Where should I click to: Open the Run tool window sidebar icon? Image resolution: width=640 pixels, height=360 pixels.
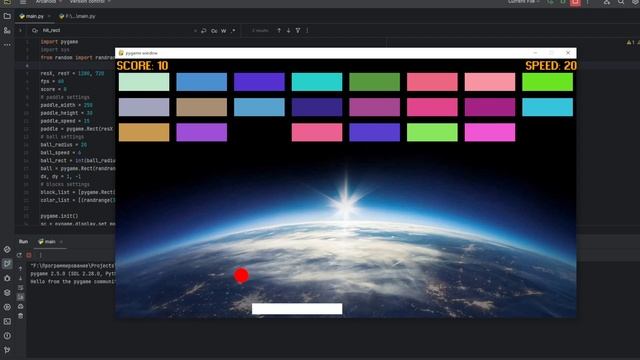(7, 264)
